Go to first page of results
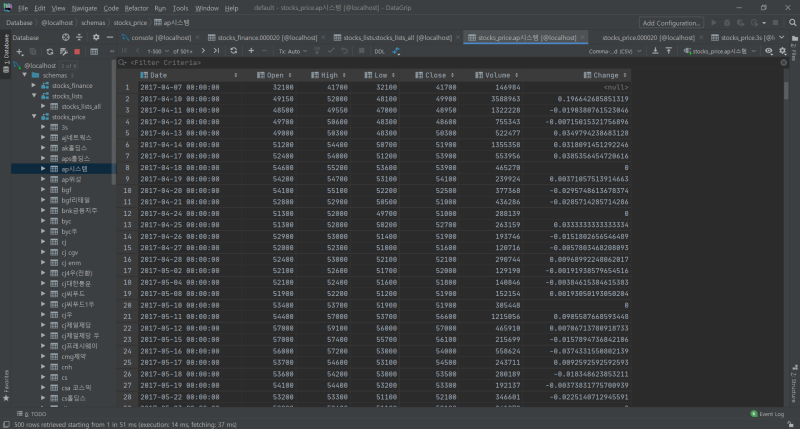This screenshot has width=800, height=429. tap(124, 51)
